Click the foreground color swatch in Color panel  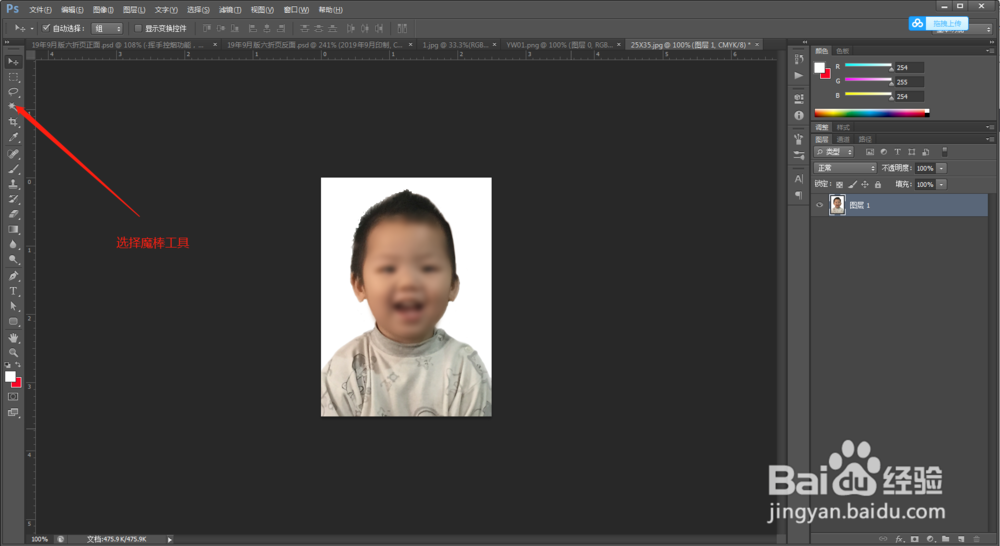[x=820, y=68]
